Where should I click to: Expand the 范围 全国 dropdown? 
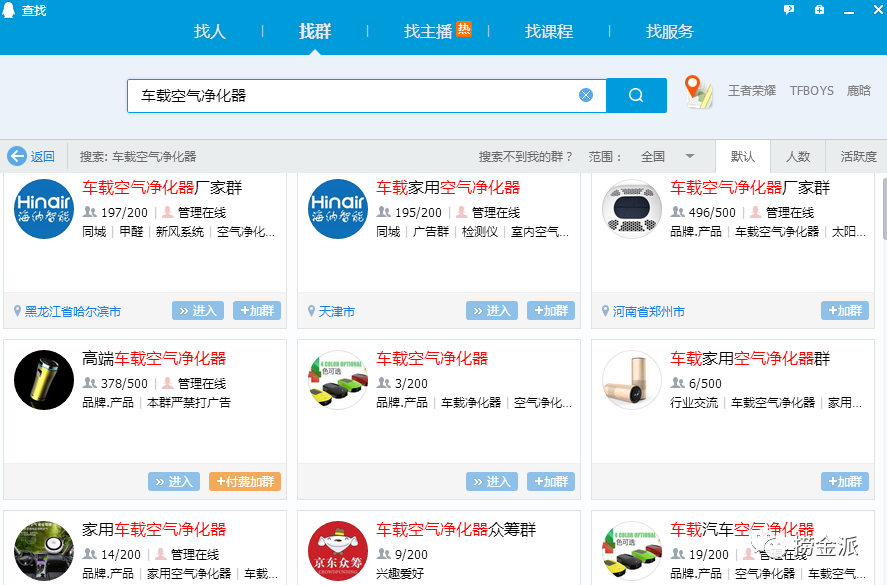(x=689, y=156)
